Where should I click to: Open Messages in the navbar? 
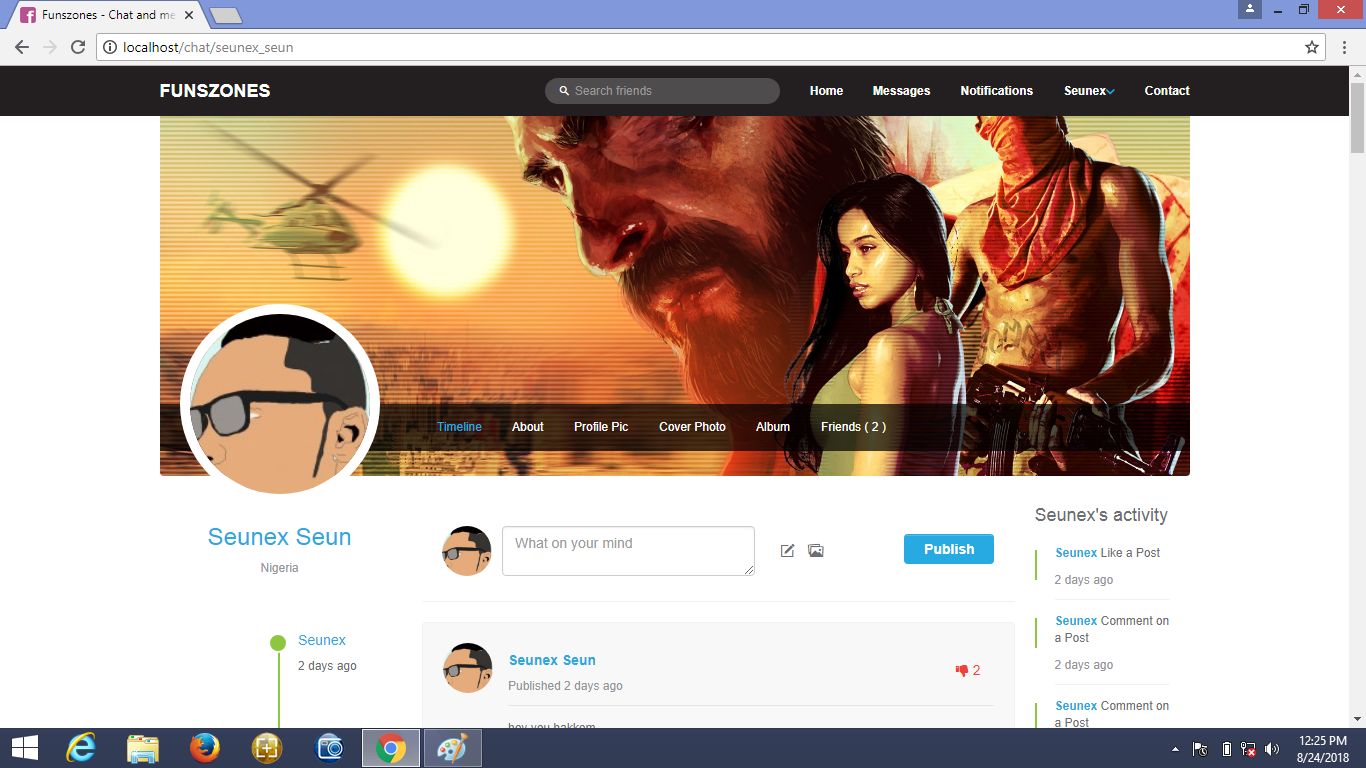pyautogui.click(x=901, y=91)
